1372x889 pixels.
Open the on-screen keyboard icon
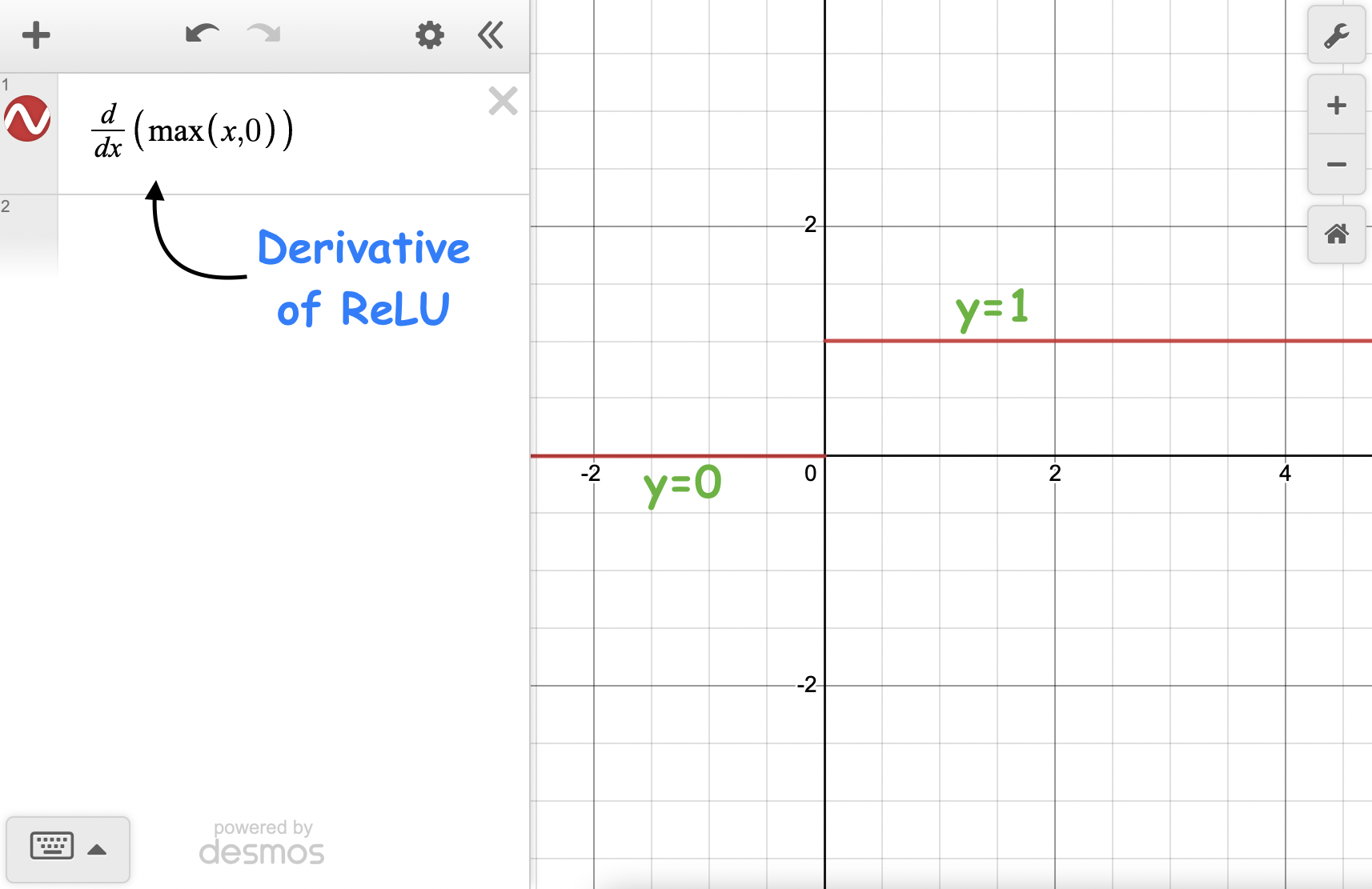51,845
